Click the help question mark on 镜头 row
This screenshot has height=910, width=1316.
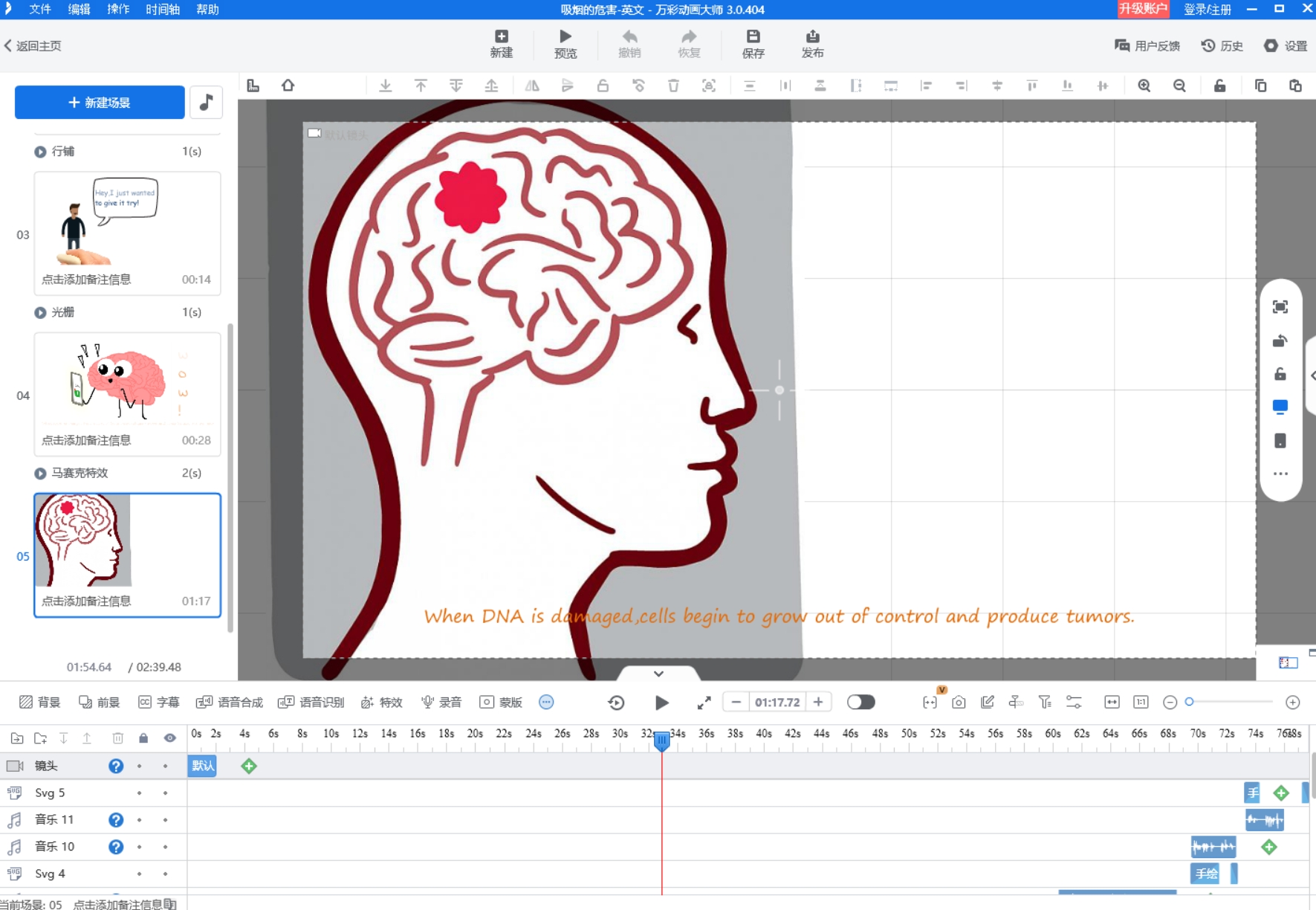pyautogui.click(x=116, y=766)
